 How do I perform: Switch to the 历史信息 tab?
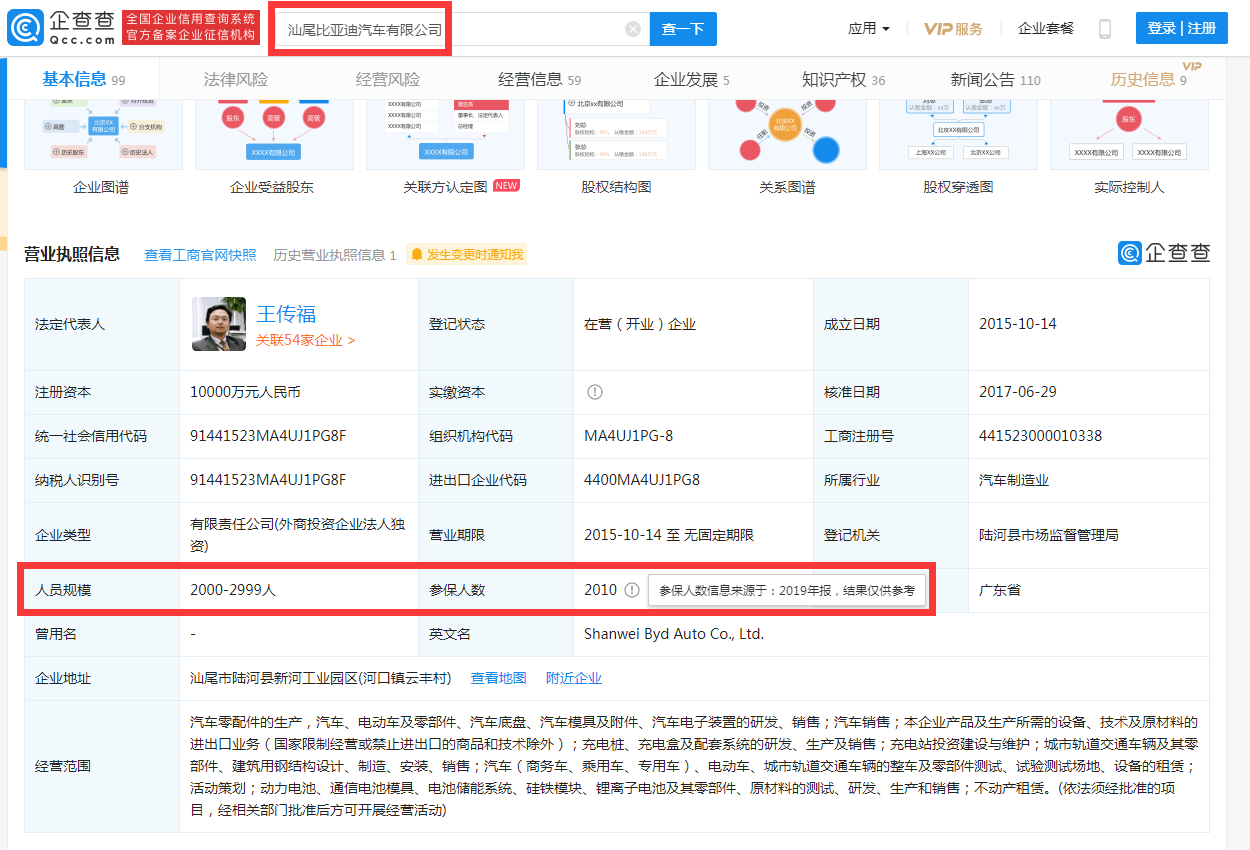pos(1149,80)
